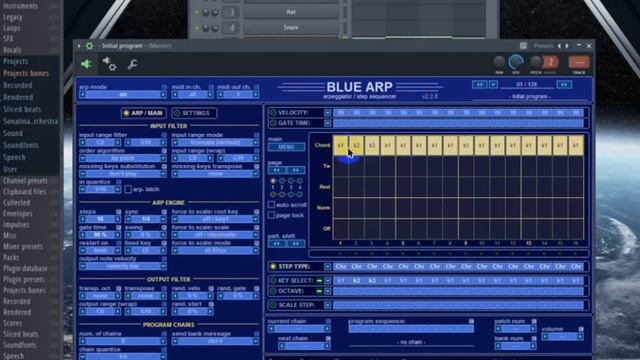The image size is (640, 360).
Task: Open program list dropdown beside 01/128
Action: pos(493,84)
